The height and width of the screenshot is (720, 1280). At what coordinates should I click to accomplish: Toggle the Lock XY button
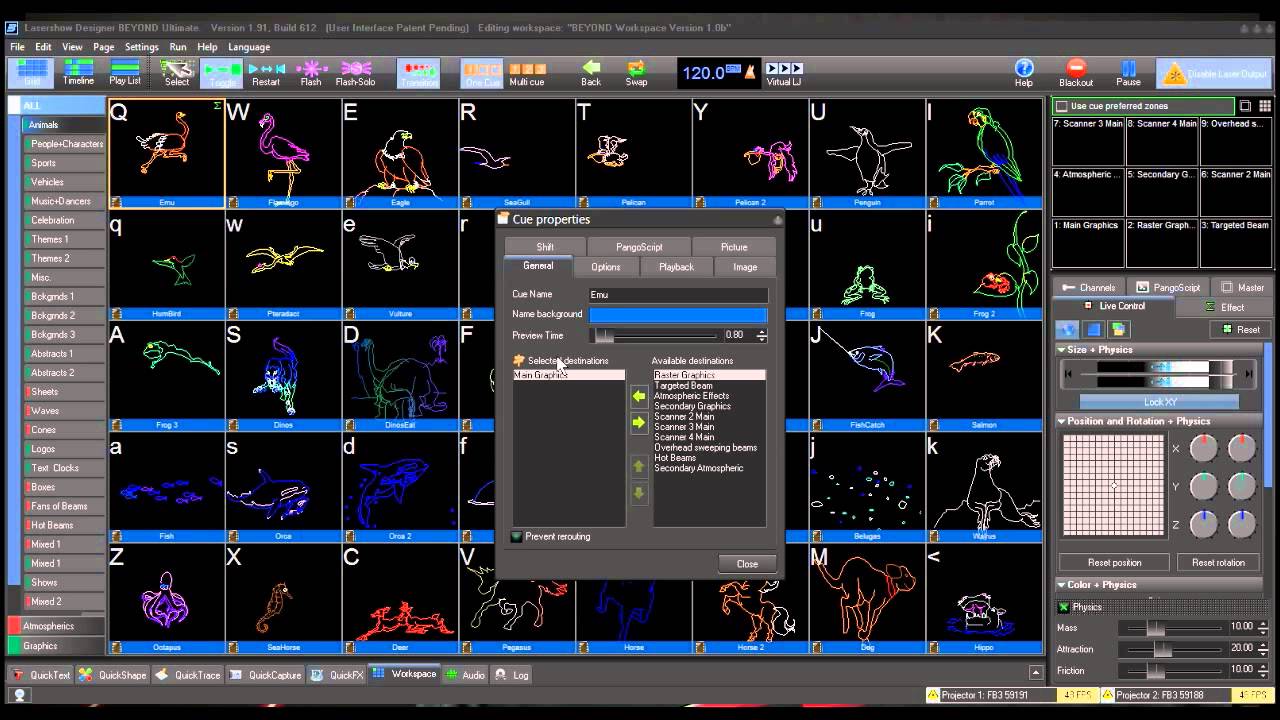point(1160,402)
